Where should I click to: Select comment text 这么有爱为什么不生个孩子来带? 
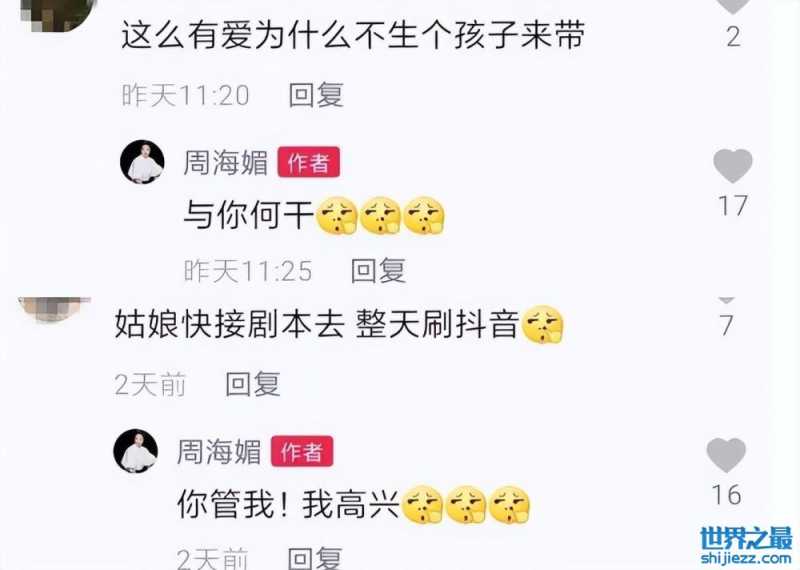(353, 36)
